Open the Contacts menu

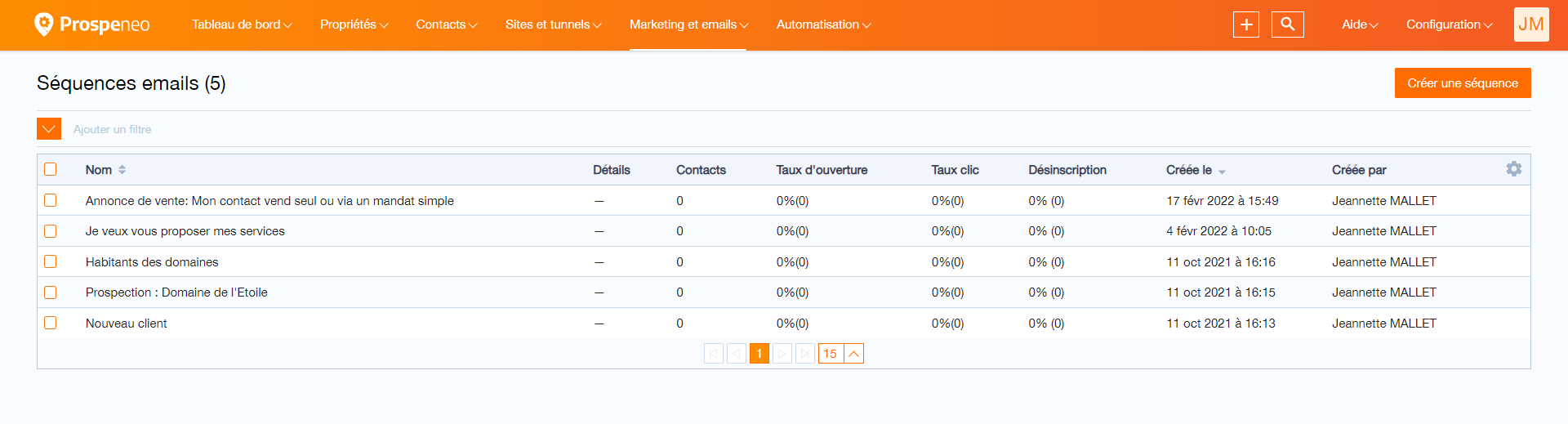point(447,25)
